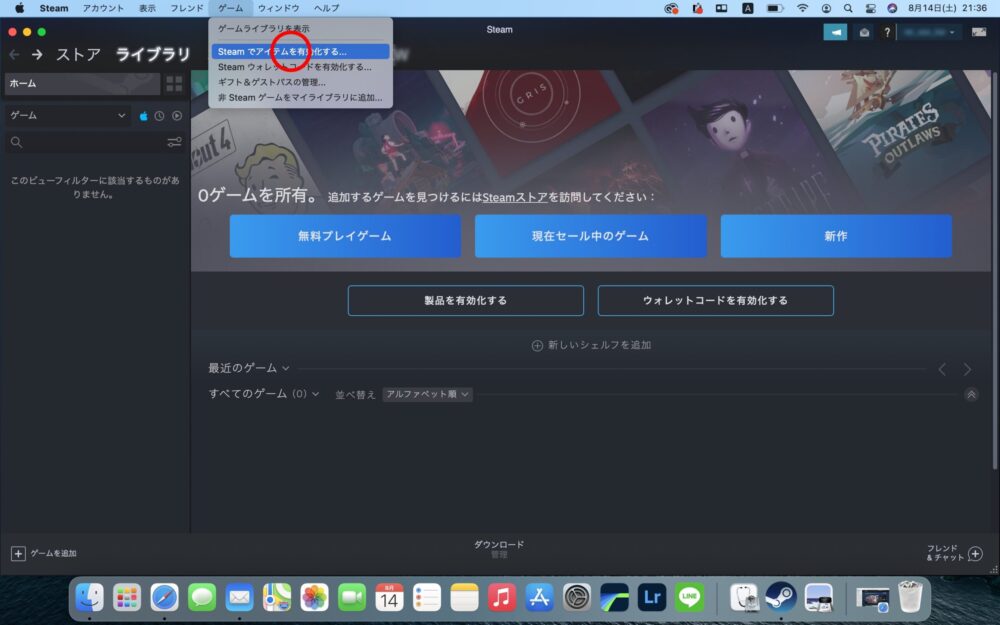Open the Steam inbox envelope icon

(x=864, y=32)
